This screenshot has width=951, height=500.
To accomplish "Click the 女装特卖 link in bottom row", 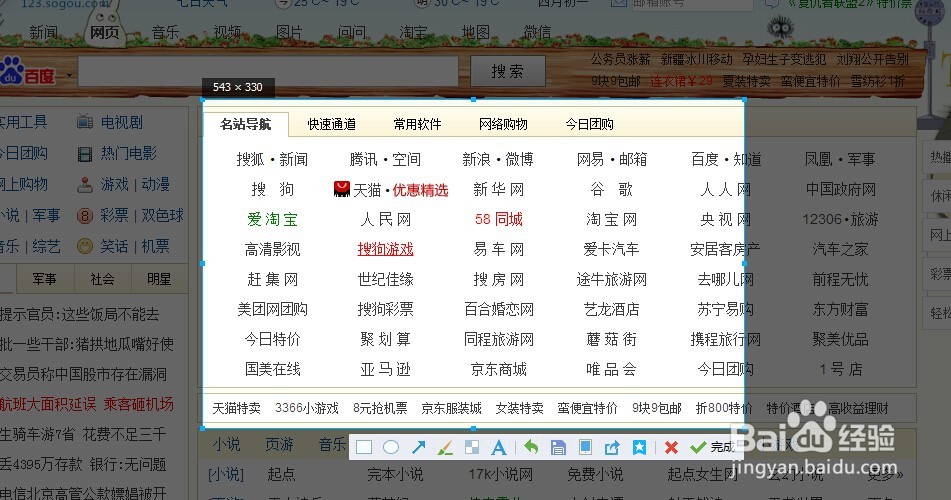I will [x=520, y=408].
